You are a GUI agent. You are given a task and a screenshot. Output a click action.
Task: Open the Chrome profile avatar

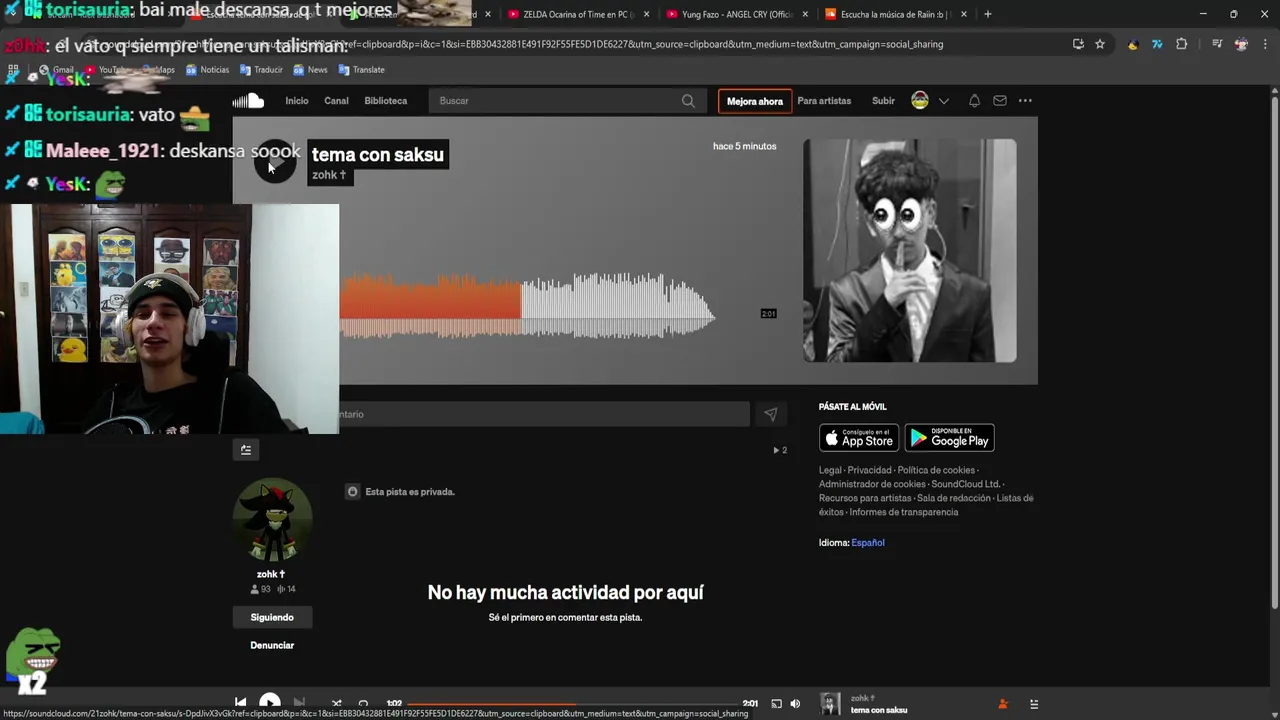click(x=1241, y=44)
